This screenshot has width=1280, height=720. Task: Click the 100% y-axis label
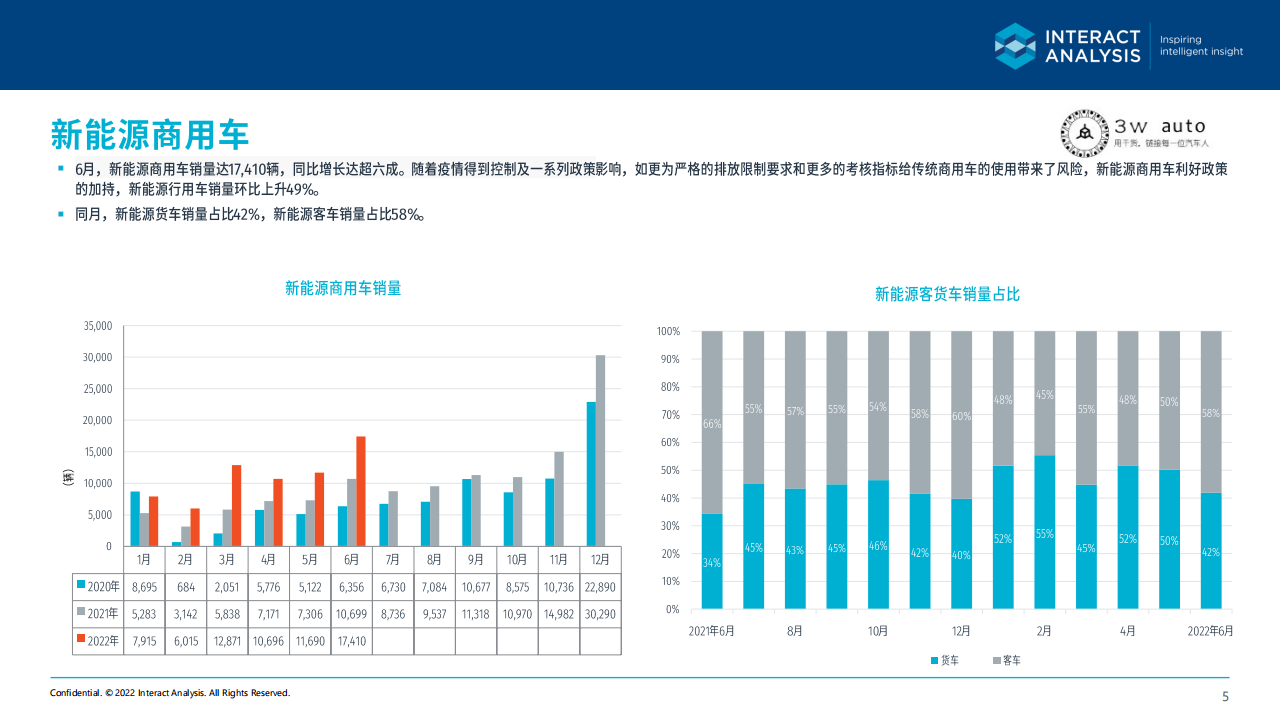coord(668,331)
